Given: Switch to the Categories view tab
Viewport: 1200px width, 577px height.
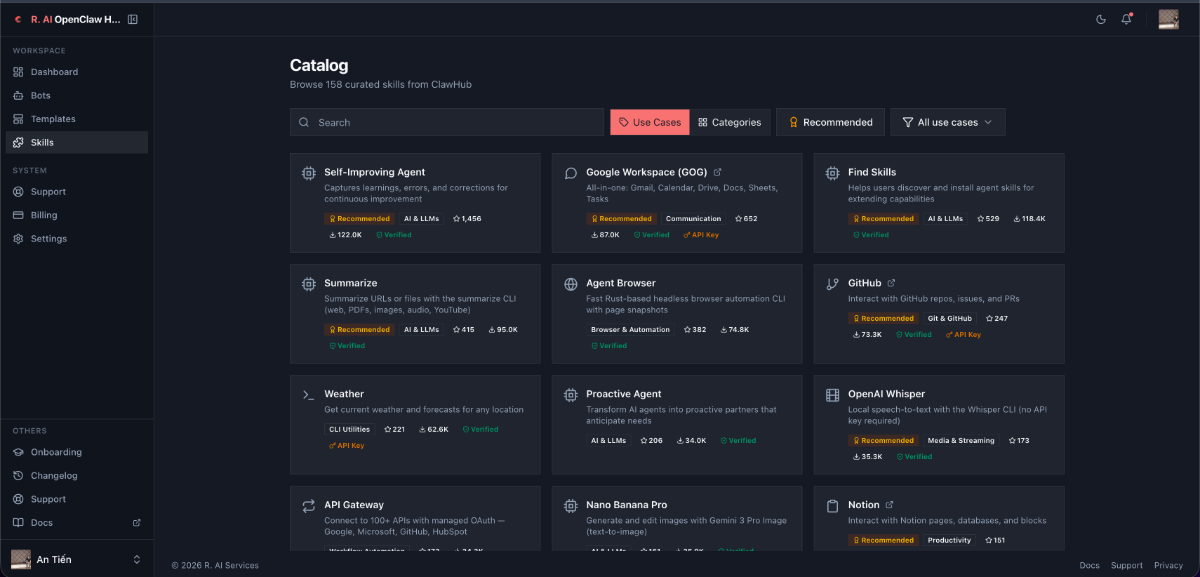Looking at the screenshot, I should (x=729, y=122).
